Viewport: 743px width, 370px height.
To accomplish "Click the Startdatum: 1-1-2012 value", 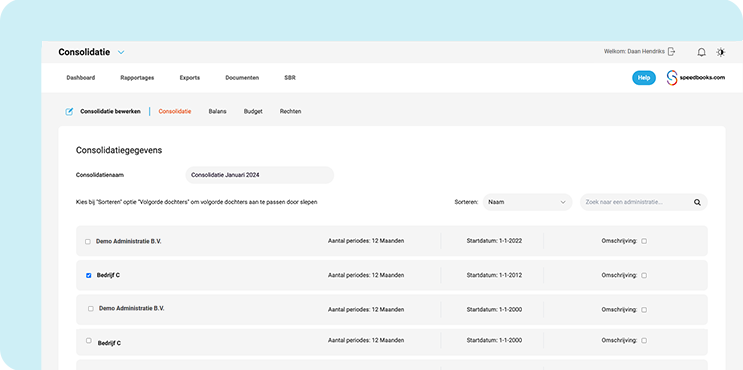I will 494,275.
